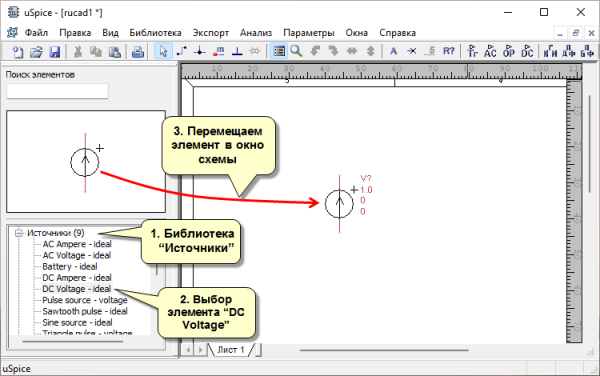Click the New document toolbar icon
This screenshot has width=600, height=376.
pyautogui.click(x=18, y=51)
